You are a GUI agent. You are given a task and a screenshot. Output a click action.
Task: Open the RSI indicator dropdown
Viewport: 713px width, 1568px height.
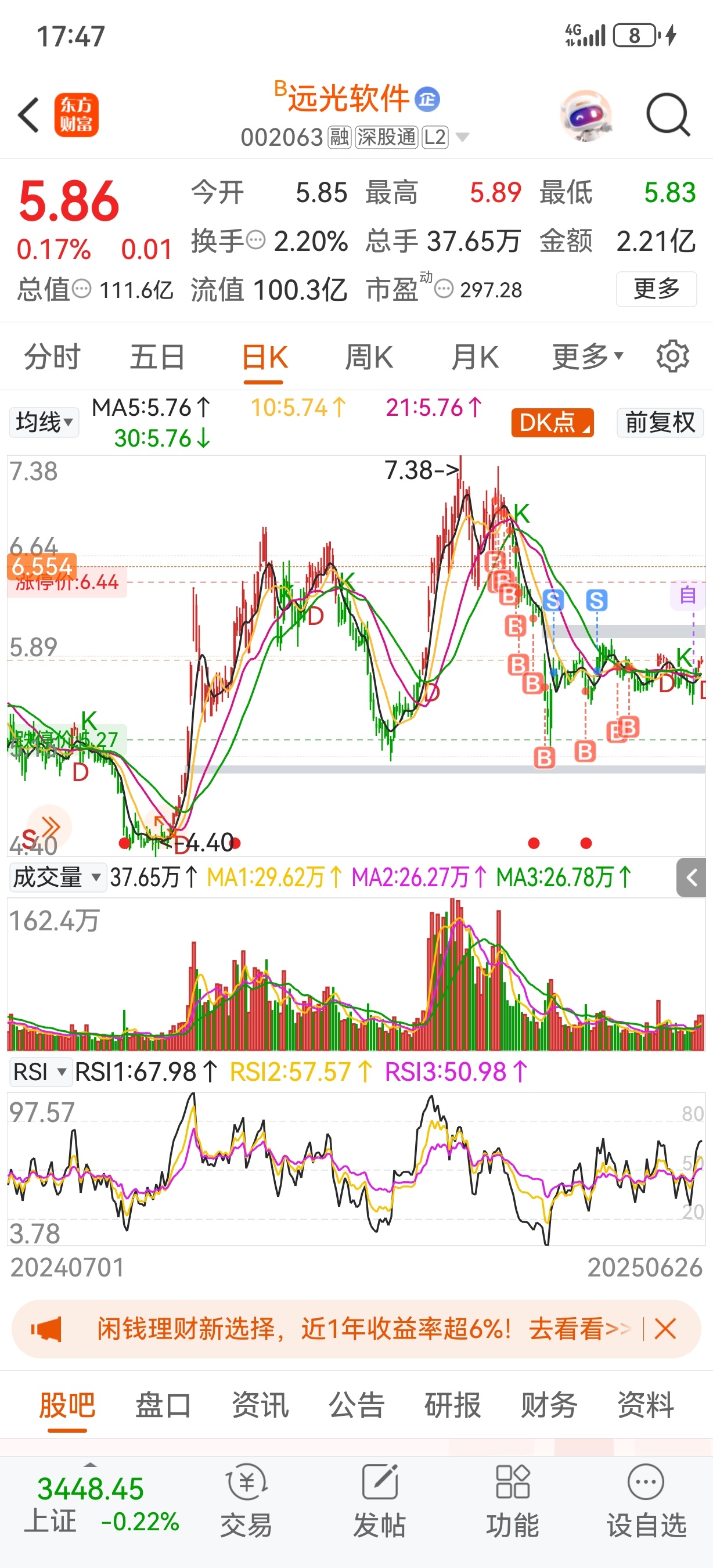point(39,1071)
